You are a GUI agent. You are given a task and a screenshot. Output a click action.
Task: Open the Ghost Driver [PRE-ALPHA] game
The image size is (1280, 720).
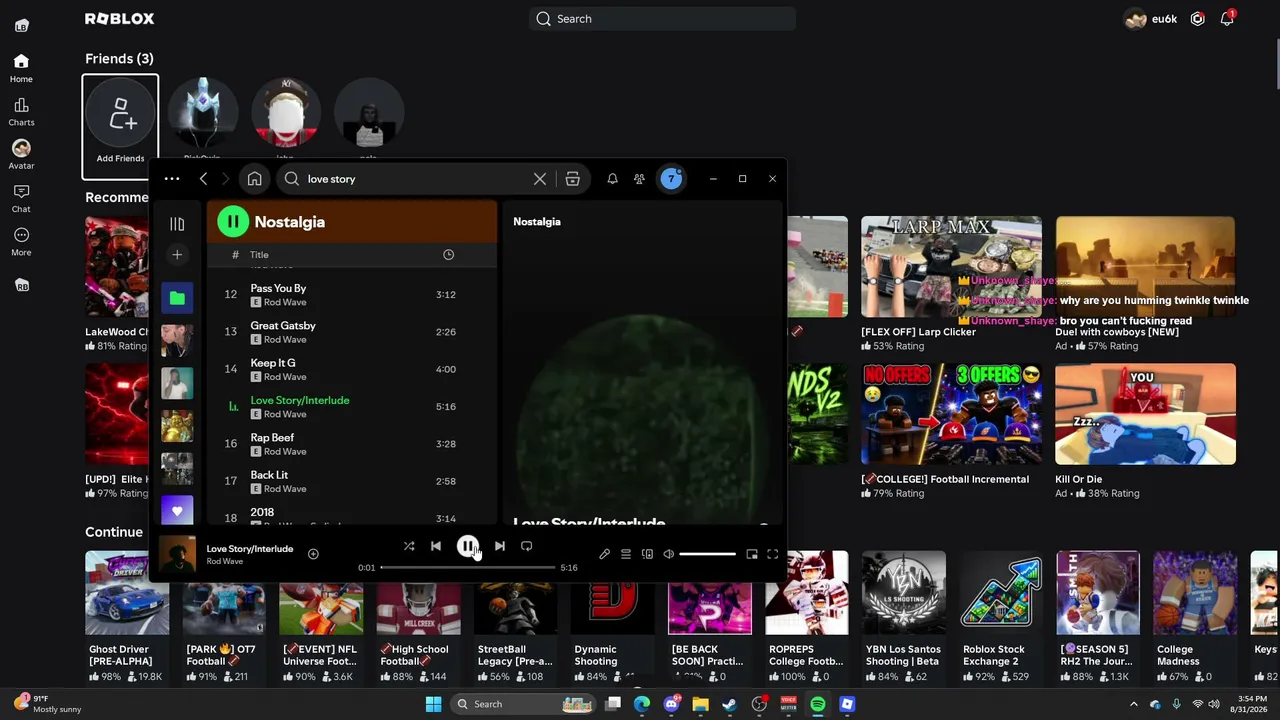tap(127, 618)
